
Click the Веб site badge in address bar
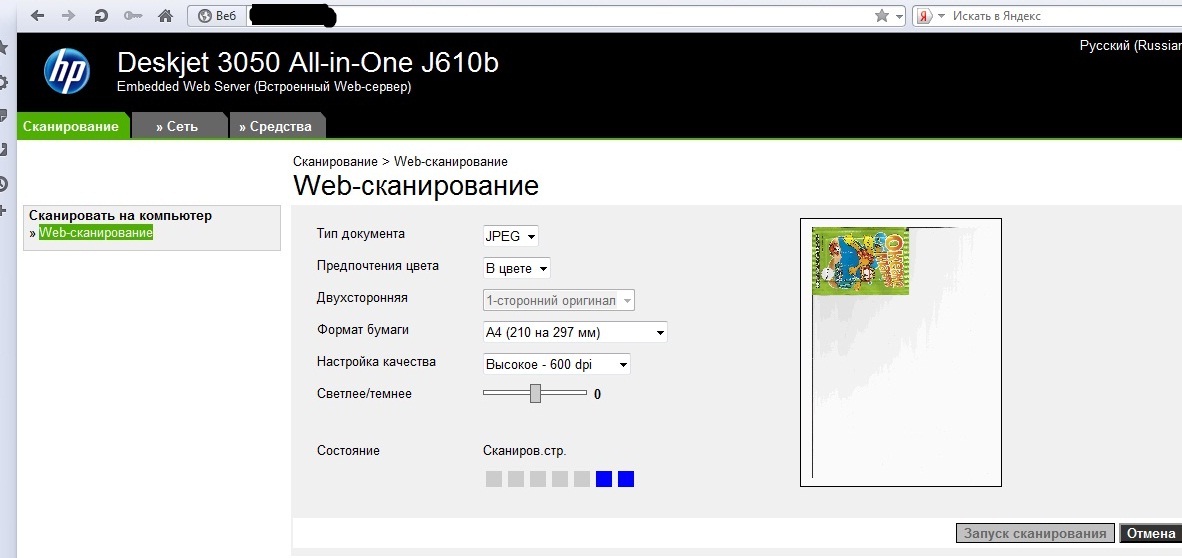217,16
